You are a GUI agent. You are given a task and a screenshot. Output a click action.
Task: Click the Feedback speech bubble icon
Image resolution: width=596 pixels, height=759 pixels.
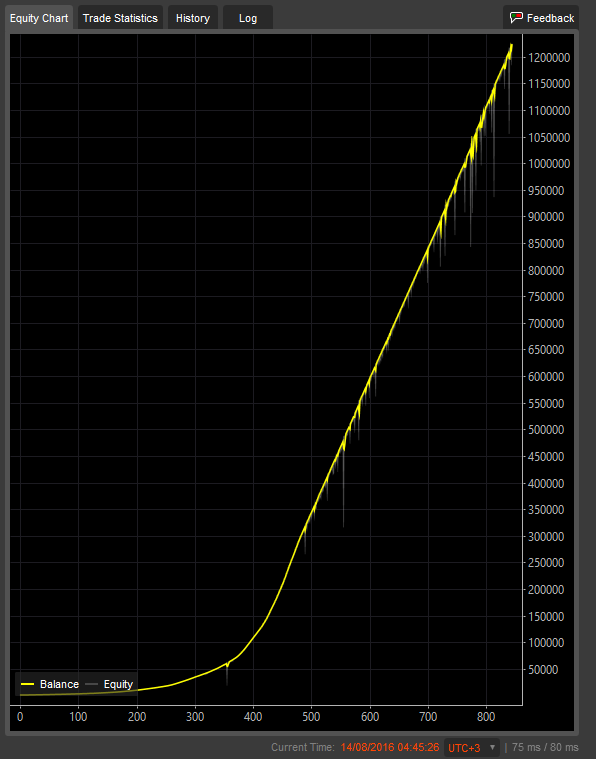(x=517, y=18)
